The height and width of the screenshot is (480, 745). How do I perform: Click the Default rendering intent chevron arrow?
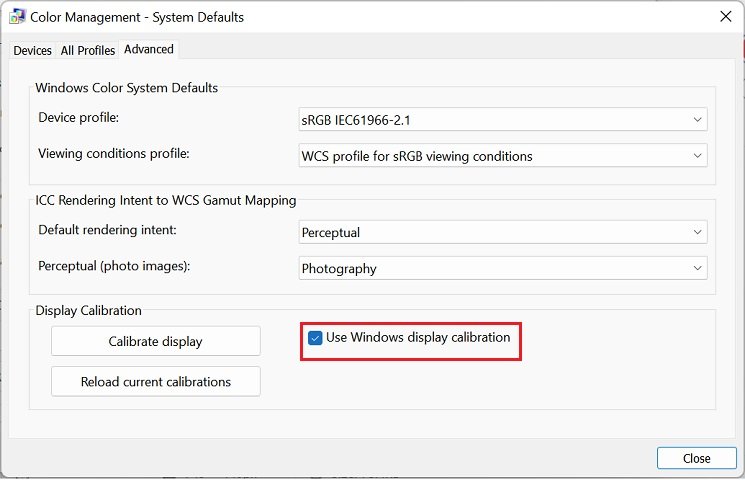click(696, 232)
